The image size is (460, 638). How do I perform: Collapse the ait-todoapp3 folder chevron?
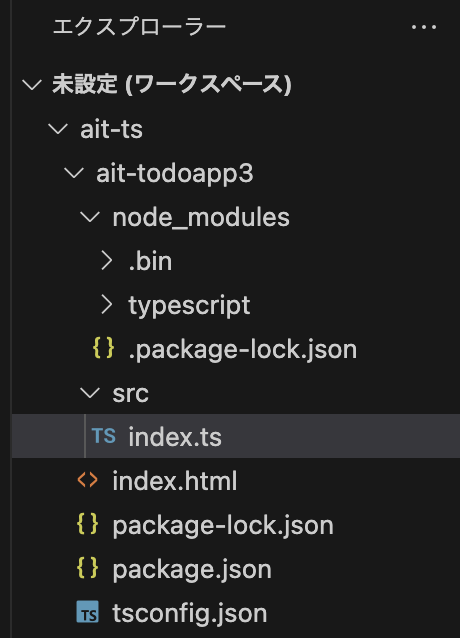point(74,173)
